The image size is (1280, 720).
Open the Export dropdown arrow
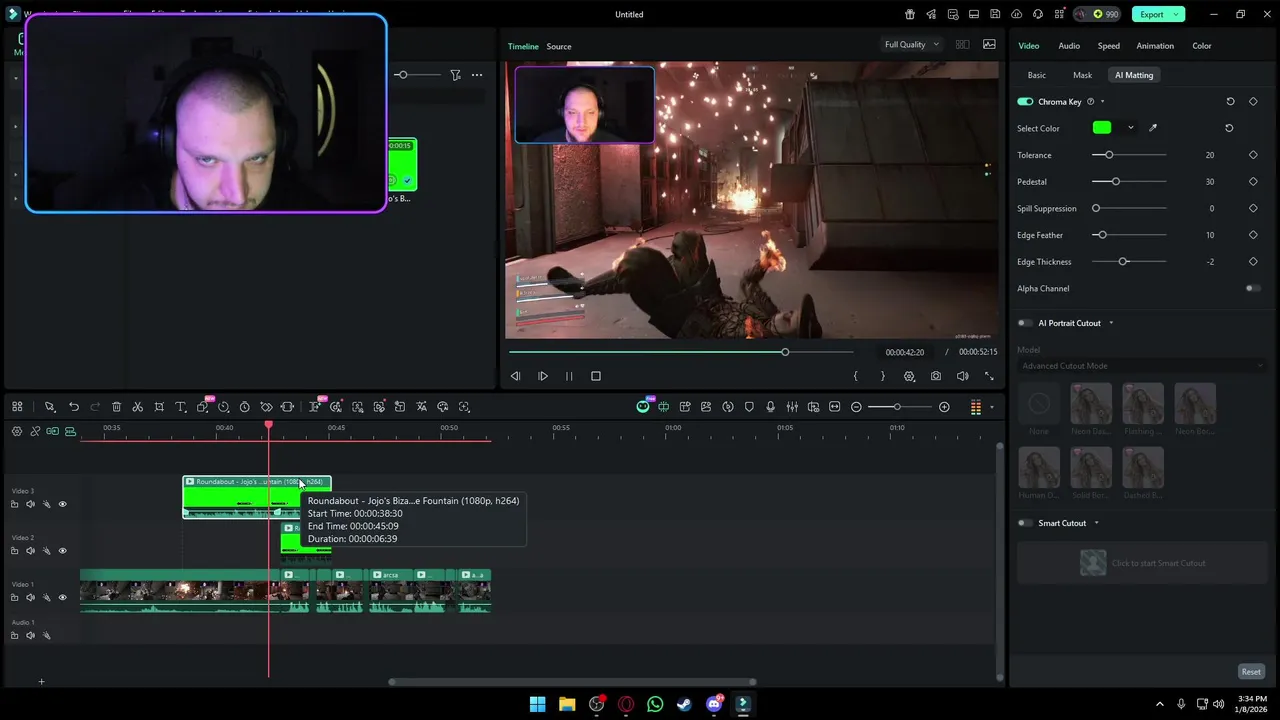click(1178, 14)
